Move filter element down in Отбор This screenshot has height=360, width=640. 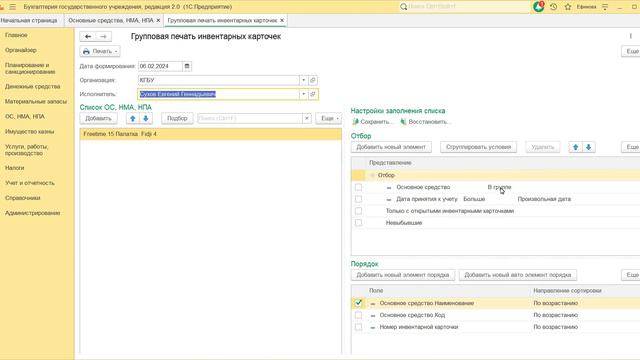pos(589,147)
